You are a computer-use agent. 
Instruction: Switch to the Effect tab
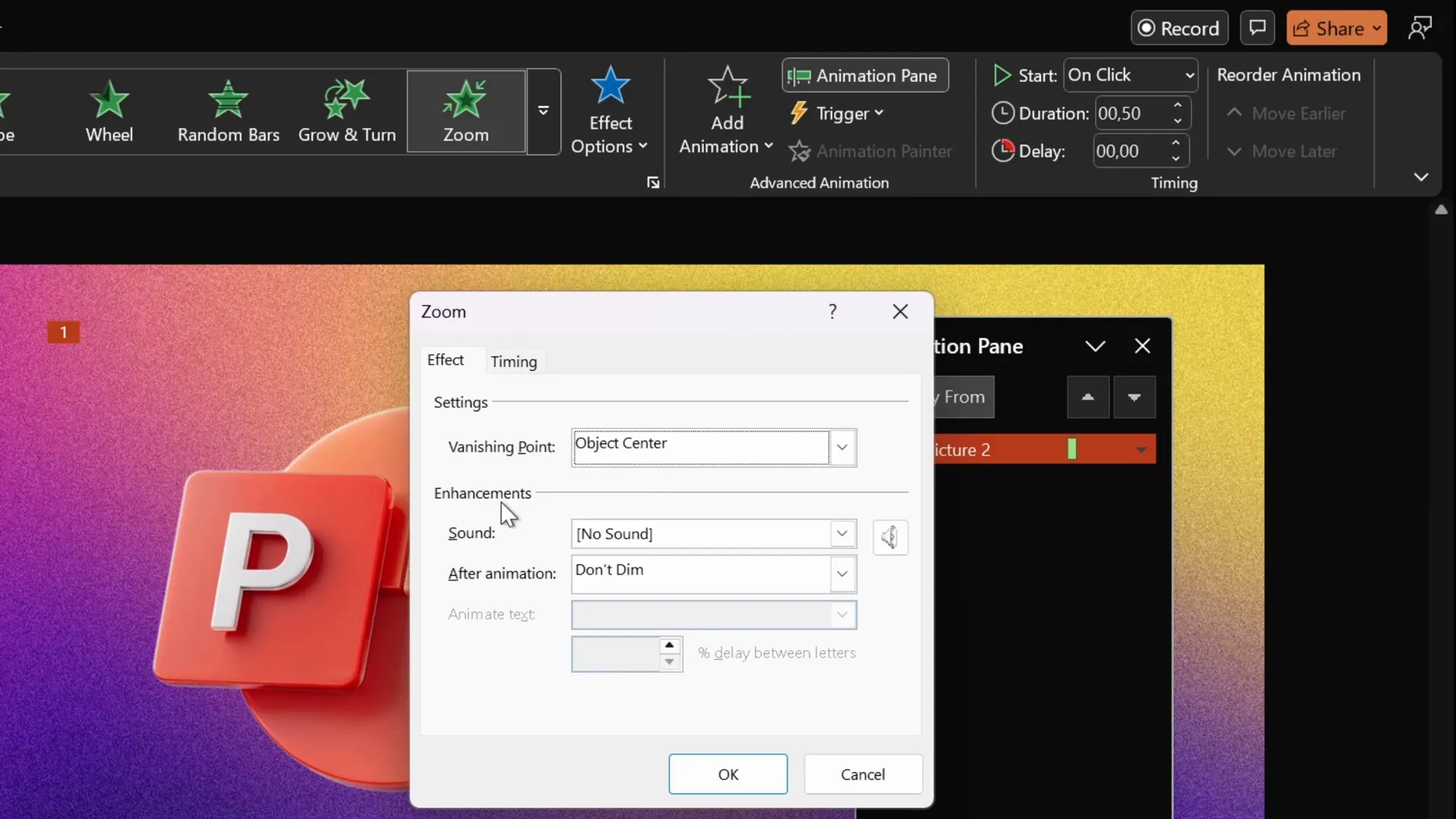445,360
